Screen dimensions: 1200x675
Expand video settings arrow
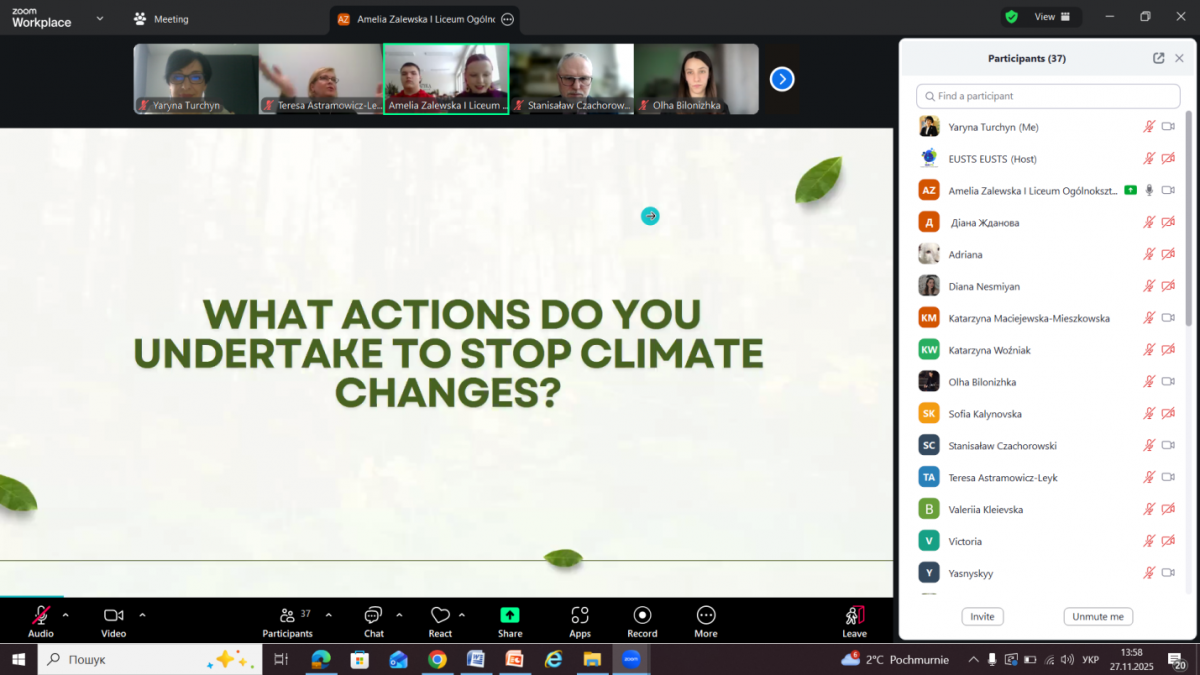click(142, 615)
